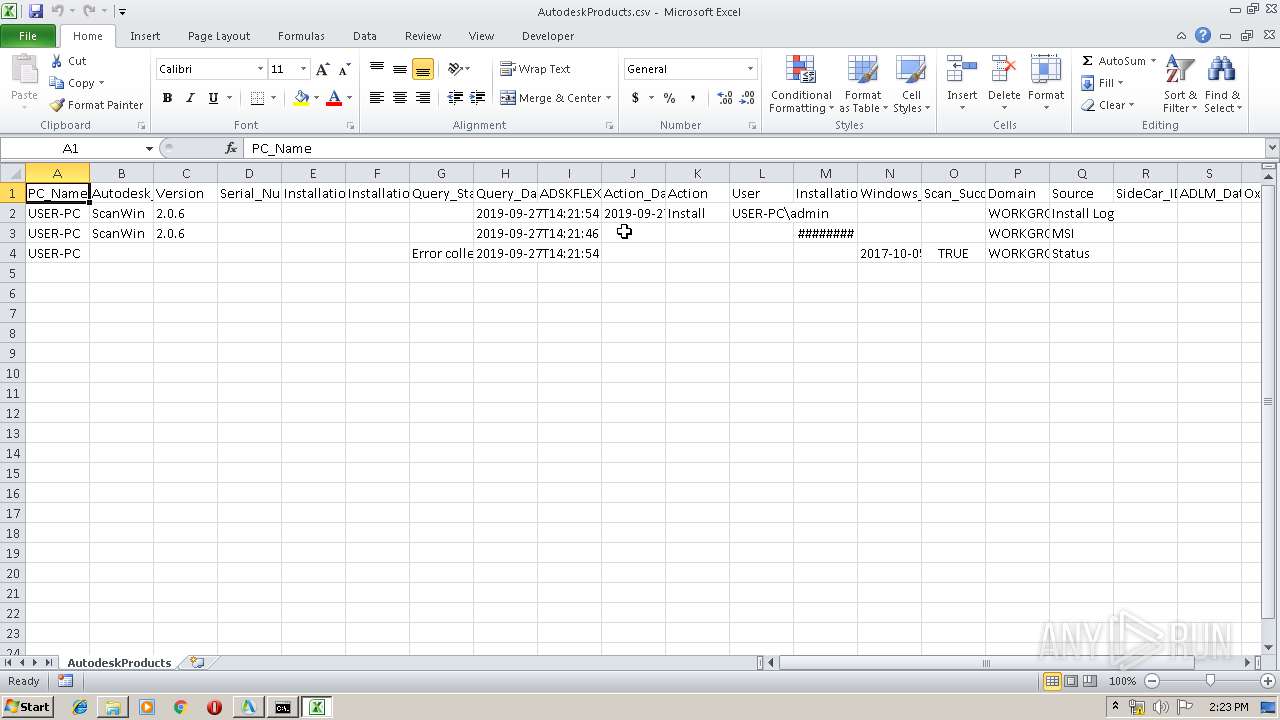Viewport: 1280px width, 720px height.
Task: Align text right
Action: (423, 98)
